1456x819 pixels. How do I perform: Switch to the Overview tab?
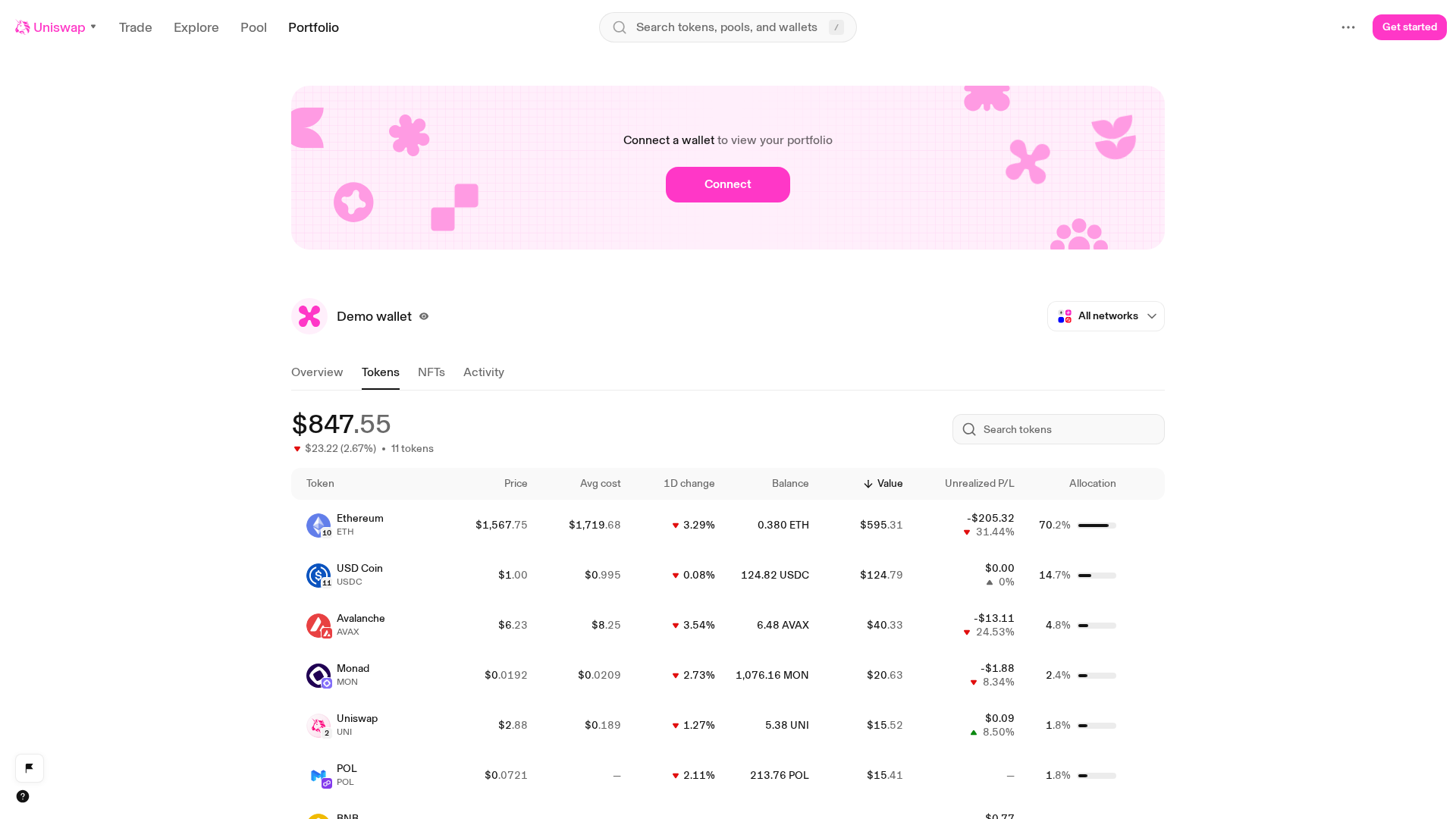pyautogui.click(x=317, y=372)
